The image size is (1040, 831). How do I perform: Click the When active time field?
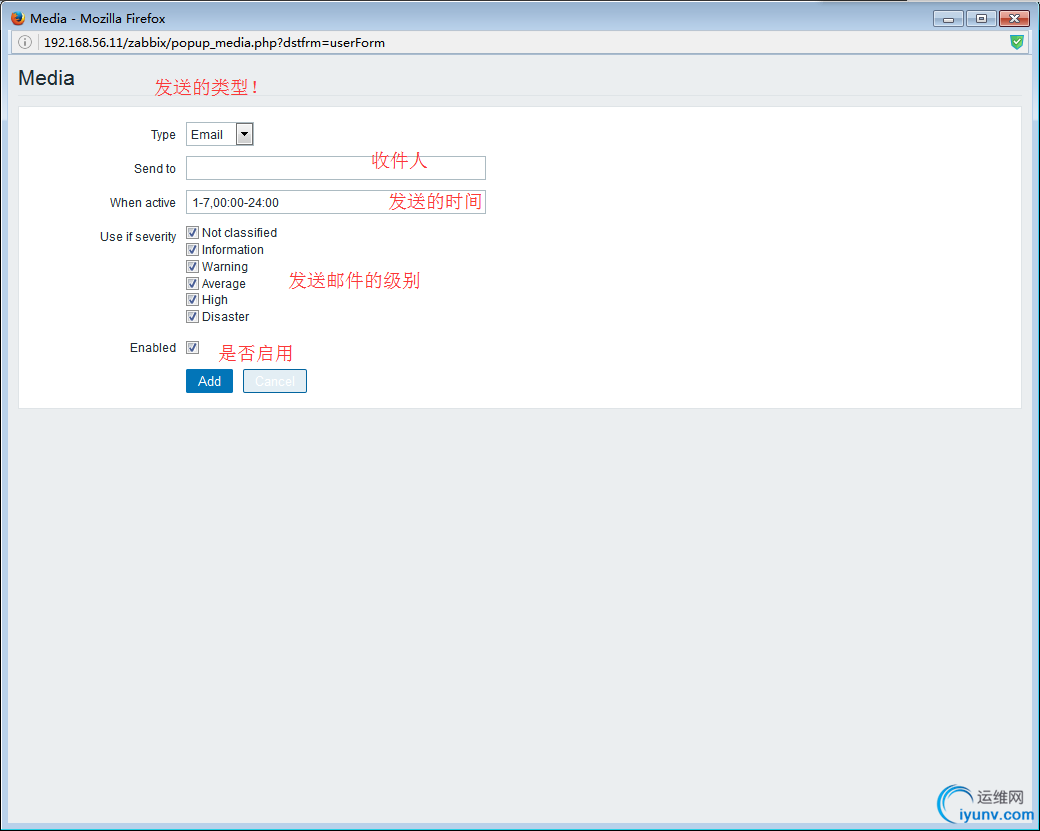(x=336, y=202)
